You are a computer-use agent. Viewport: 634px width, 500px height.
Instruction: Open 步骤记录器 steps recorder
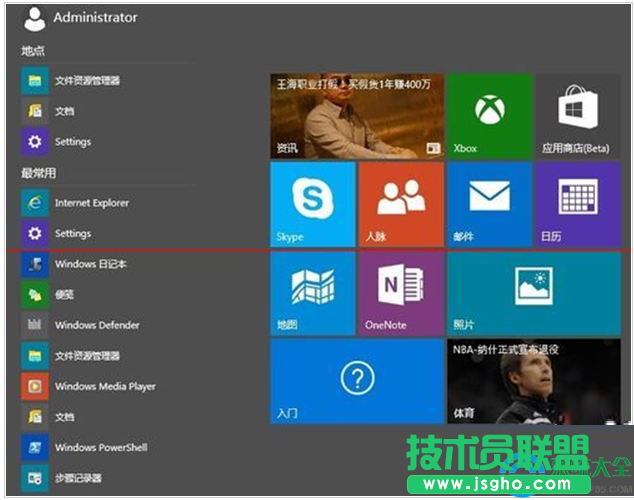(x=61, y=478)
